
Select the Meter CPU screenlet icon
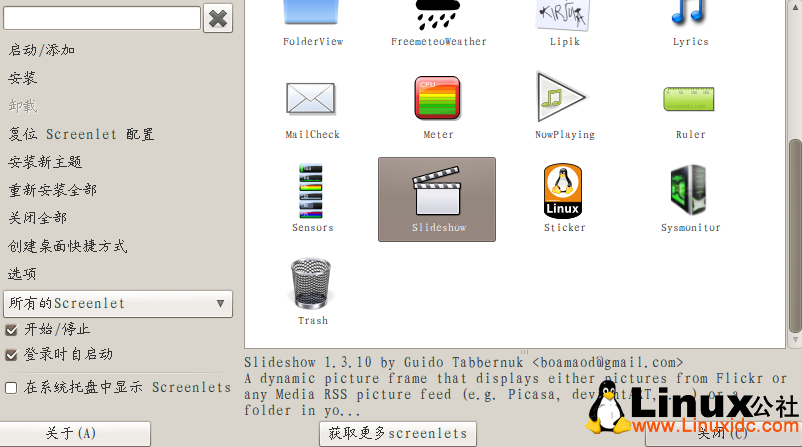438,99
